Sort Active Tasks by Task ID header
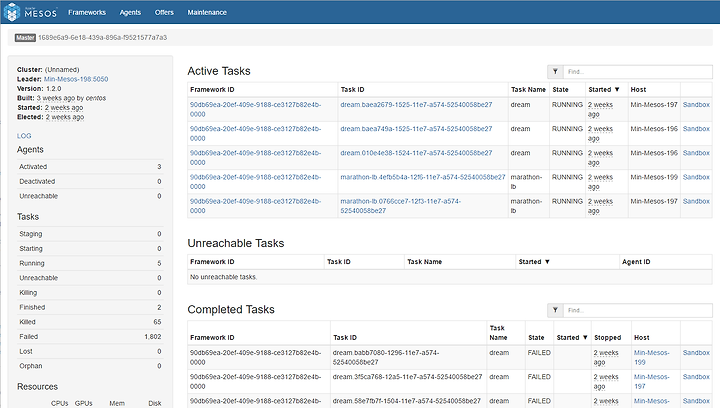Viewport: 720px width, 408px height. (x=352, y=89)
